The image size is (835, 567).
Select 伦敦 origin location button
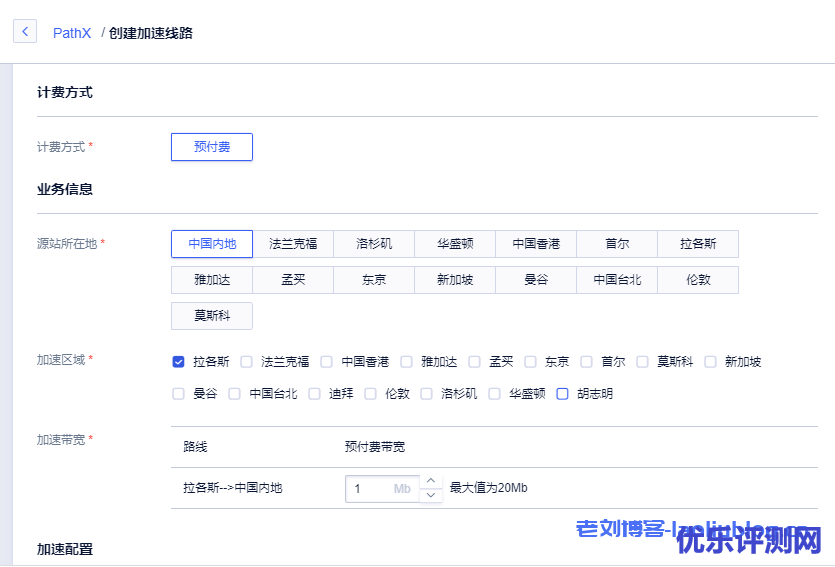pyautogui.click(x=698, y=280)
